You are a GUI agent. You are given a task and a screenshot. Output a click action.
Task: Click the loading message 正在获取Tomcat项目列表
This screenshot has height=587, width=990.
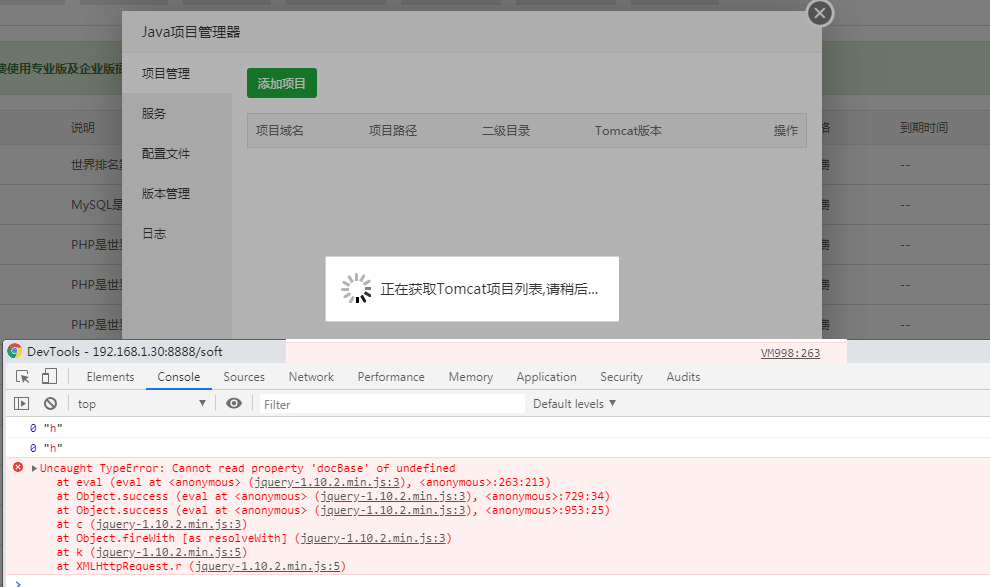tap(489, 289)
